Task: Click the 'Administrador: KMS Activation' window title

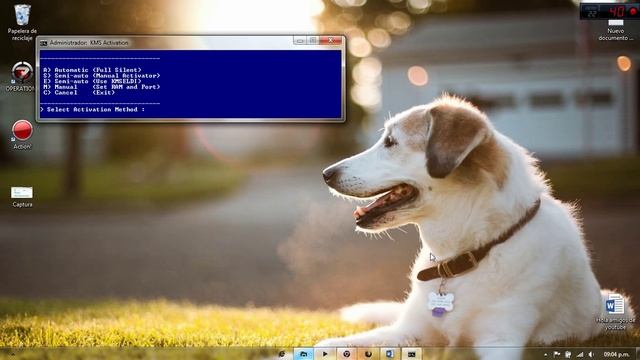Action: click(89, 43)
